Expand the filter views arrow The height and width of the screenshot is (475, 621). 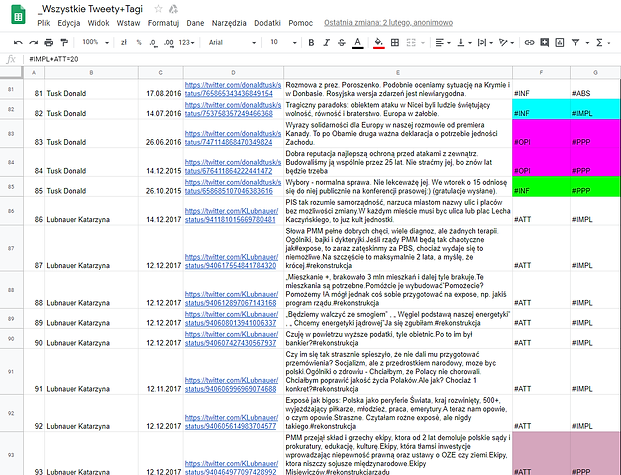[587, 42]
